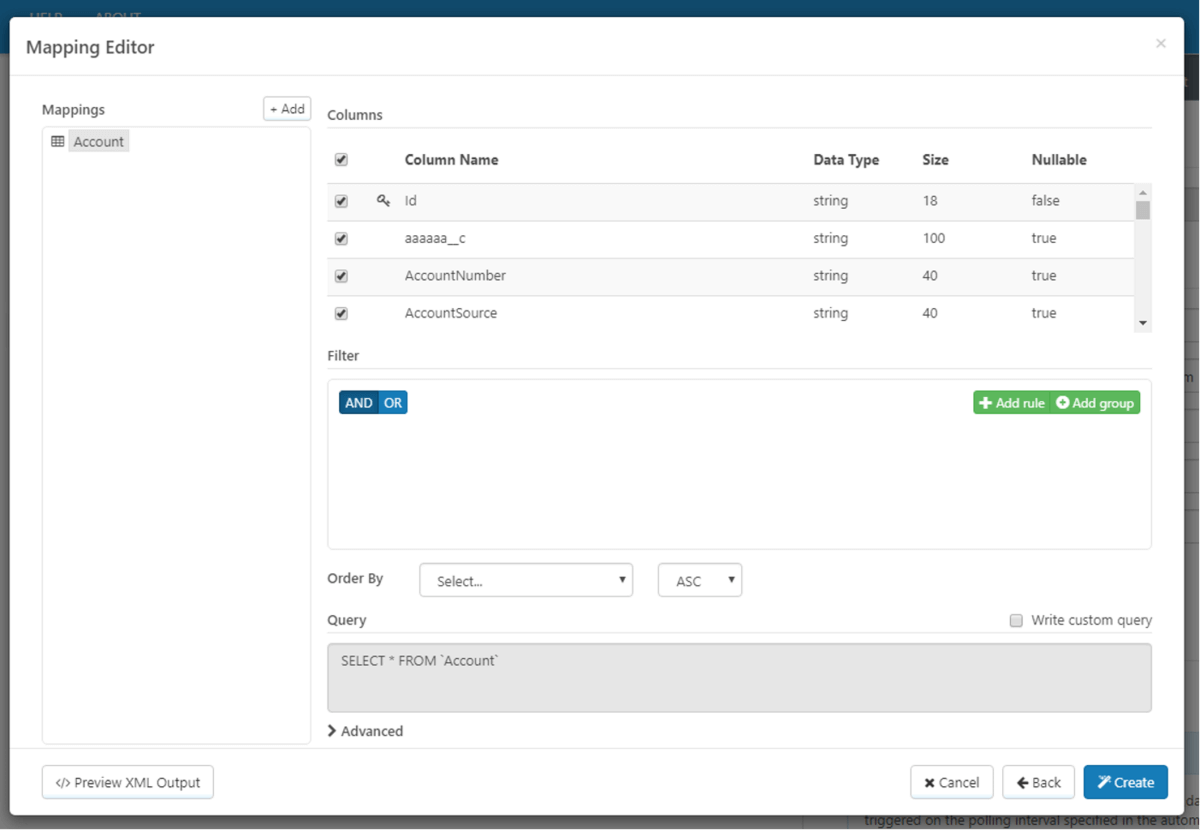Click the columns list scrollbar down arrow
Viewport: 1200px width, 830px height.
tap(1143, 323)
